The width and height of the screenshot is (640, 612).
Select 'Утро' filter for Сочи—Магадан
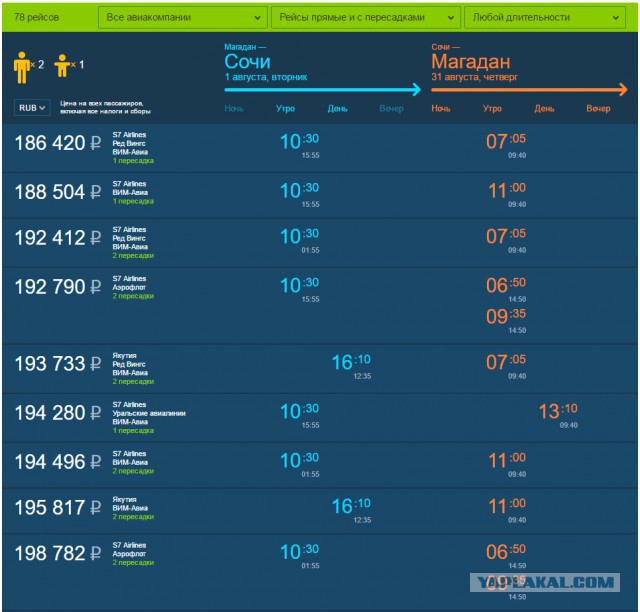click(492, 109)
